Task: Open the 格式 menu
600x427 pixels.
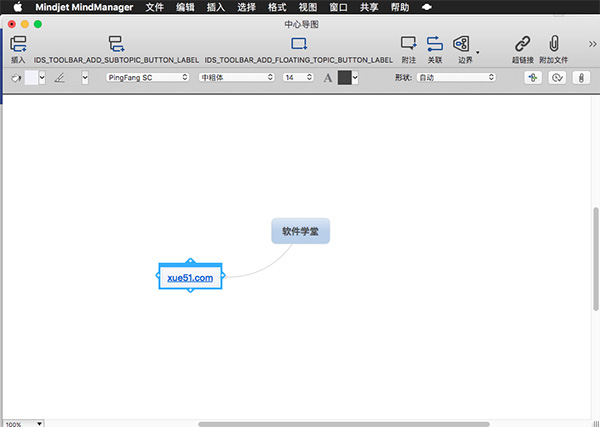Action: coord(277,7)
